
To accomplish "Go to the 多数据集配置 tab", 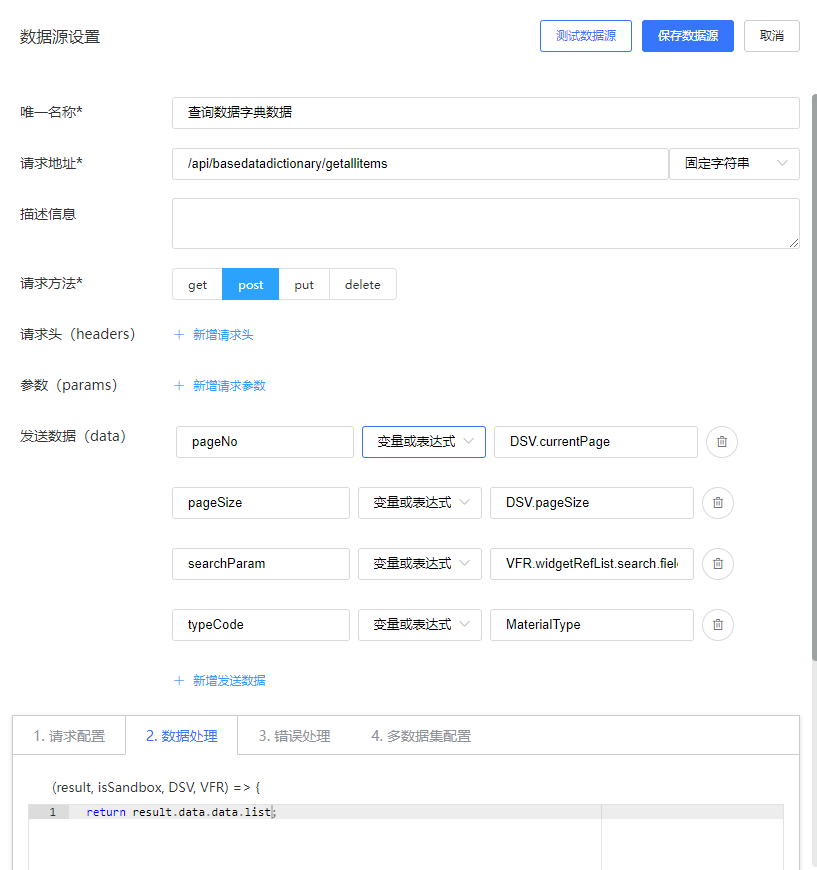I will [x=420, y=736].
